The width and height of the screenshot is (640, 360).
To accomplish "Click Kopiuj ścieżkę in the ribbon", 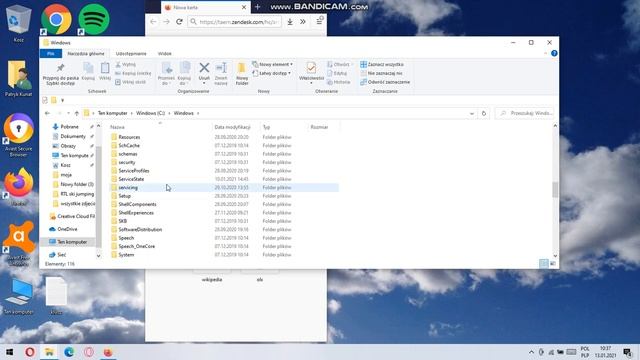I will tap(133, 73).
